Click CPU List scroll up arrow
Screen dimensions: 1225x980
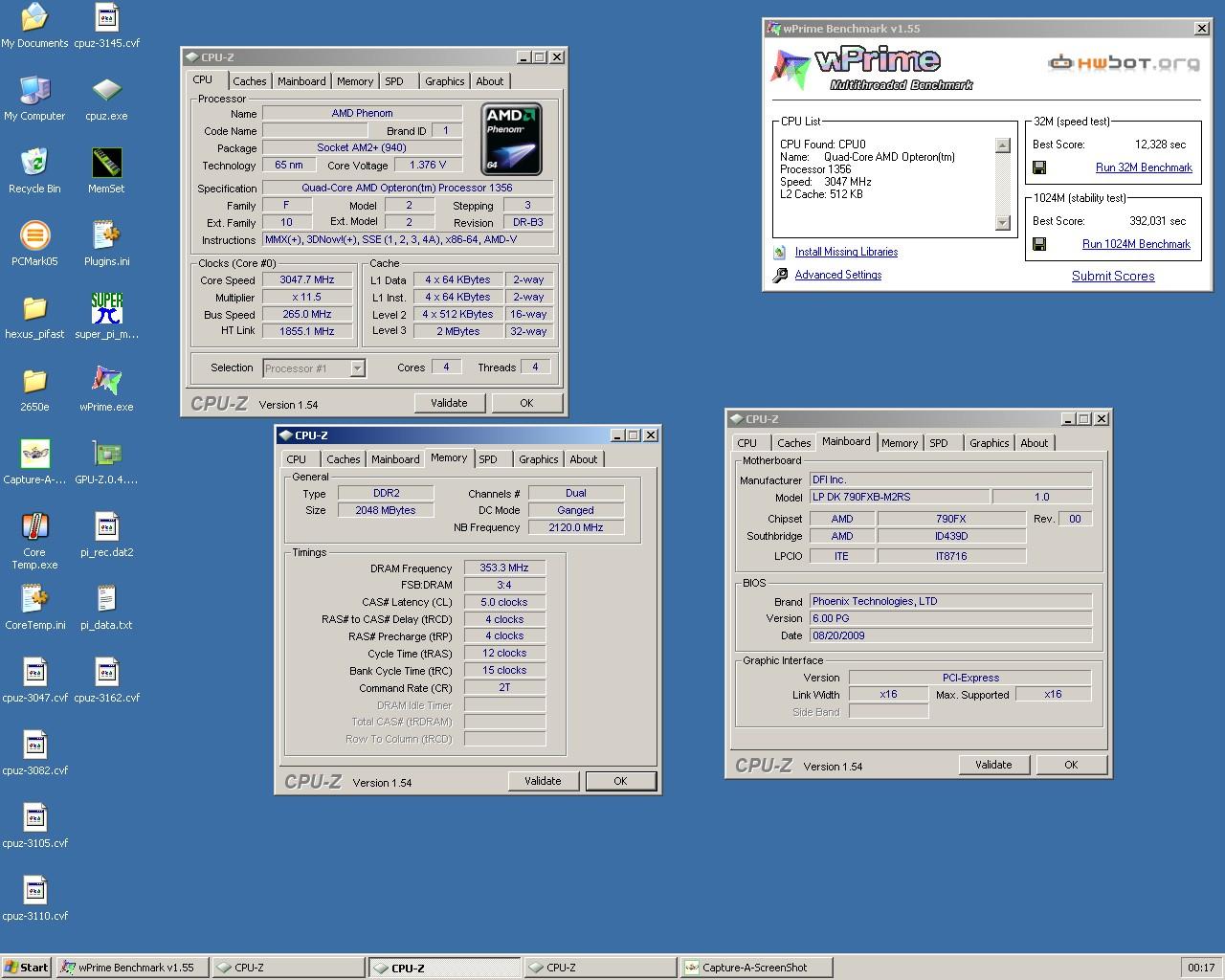pos(1003,145)
